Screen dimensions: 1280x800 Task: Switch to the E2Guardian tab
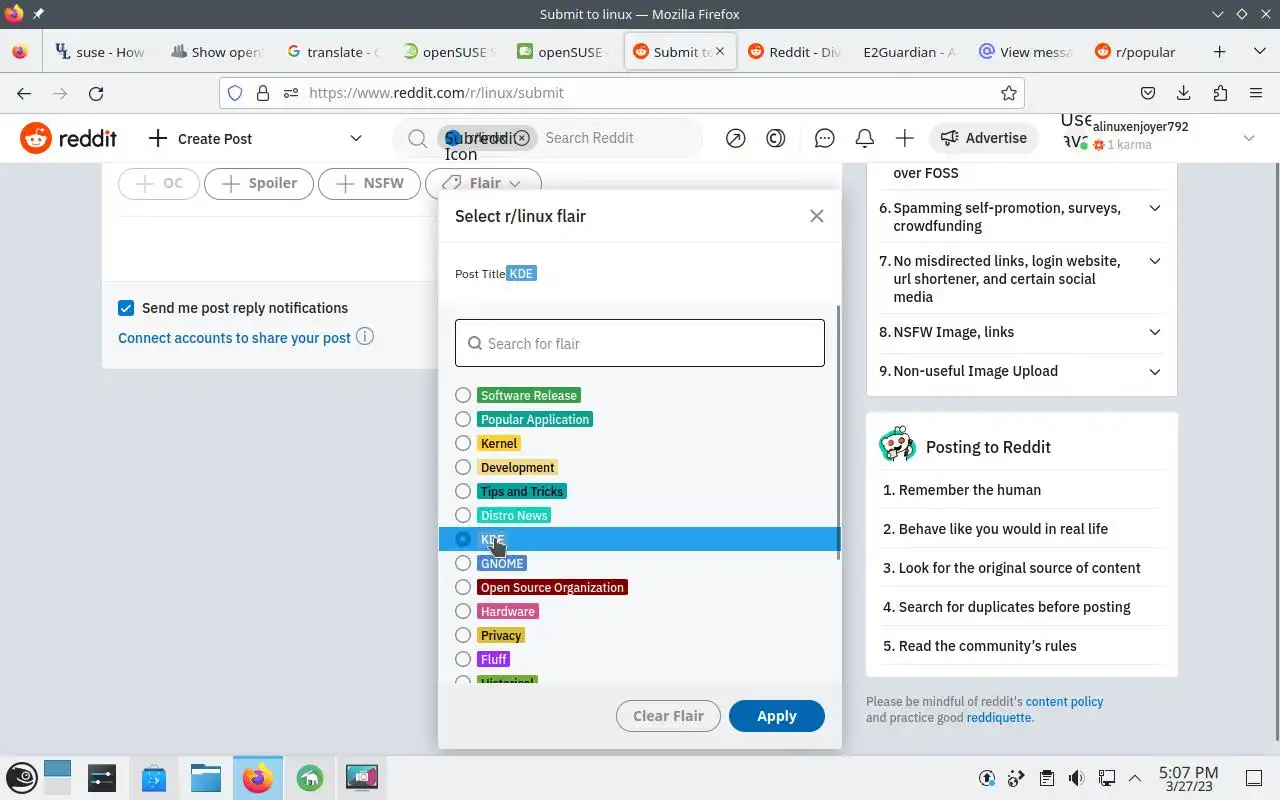coord(908,52)
